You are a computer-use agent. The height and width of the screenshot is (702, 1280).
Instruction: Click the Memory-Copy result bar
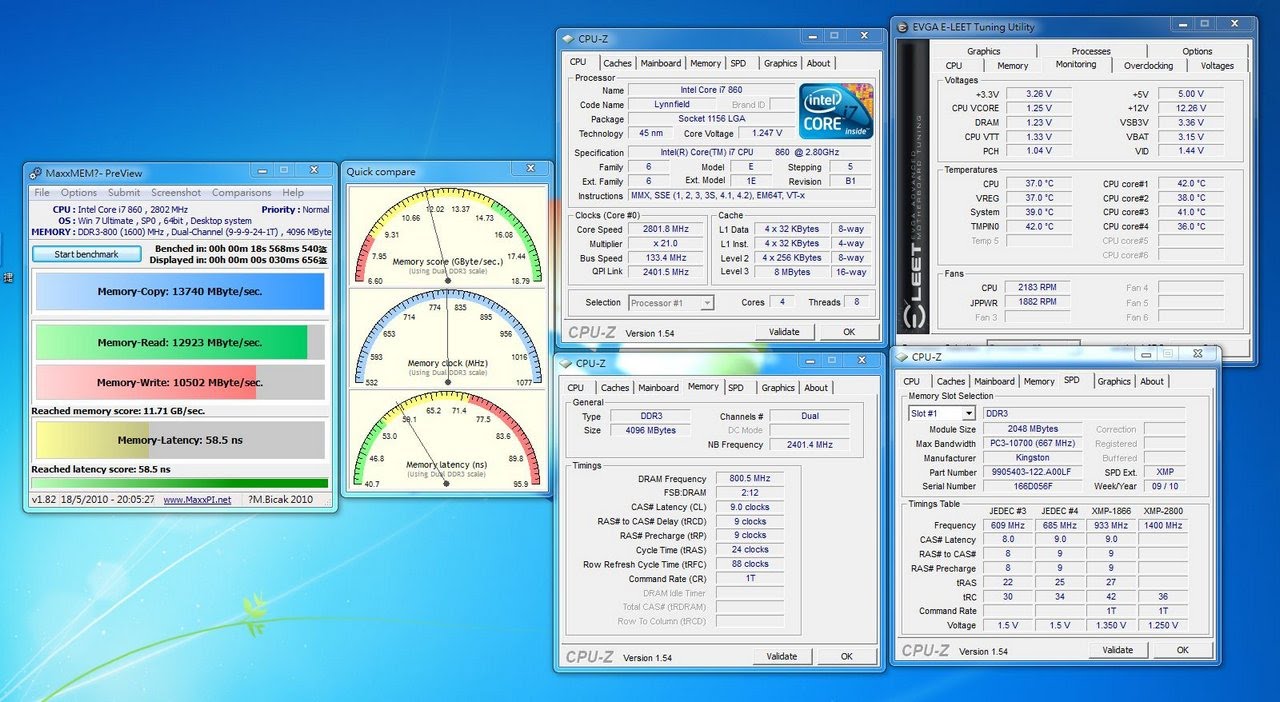(180, 292)
